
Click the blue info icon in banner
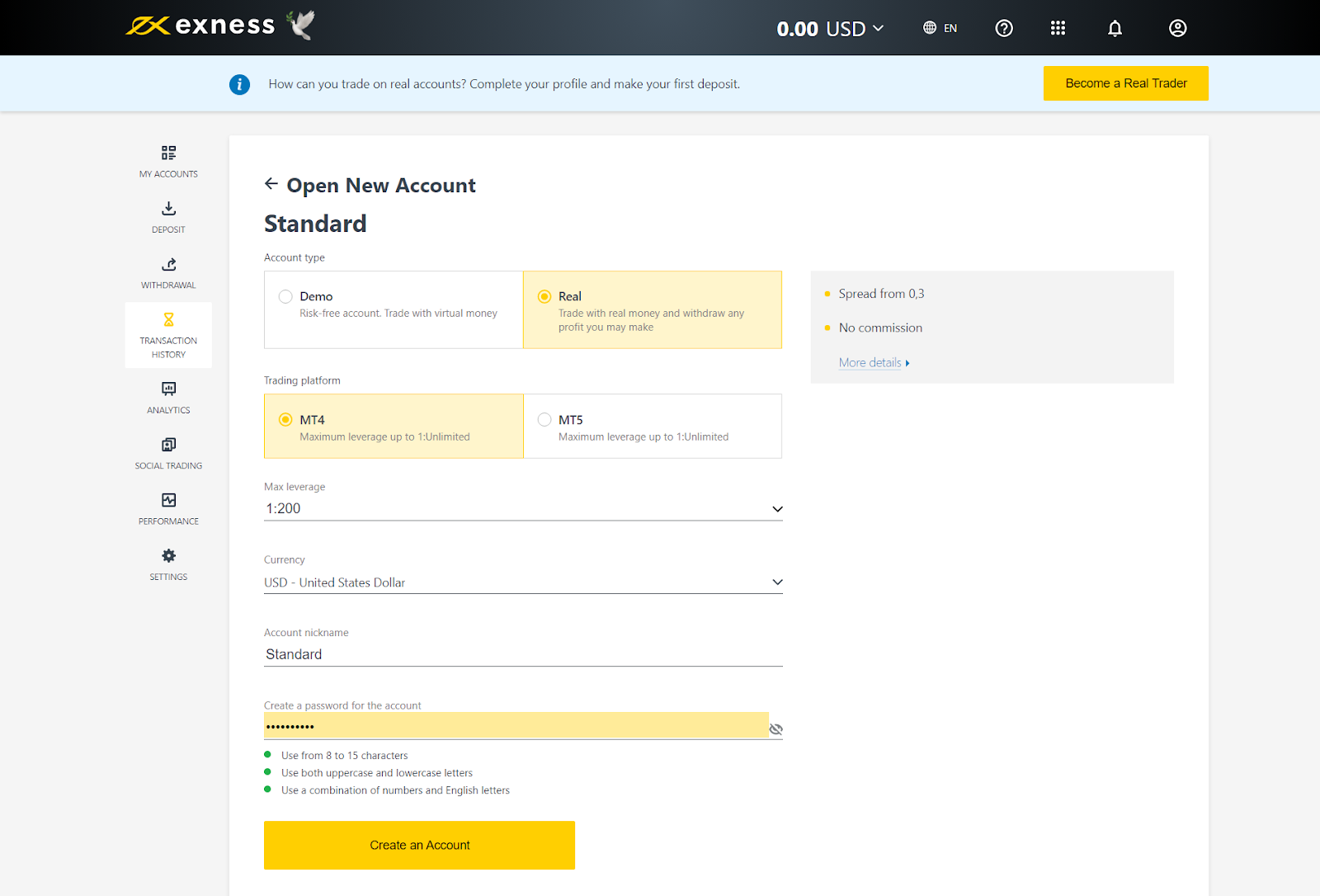[x=239, y=84]
